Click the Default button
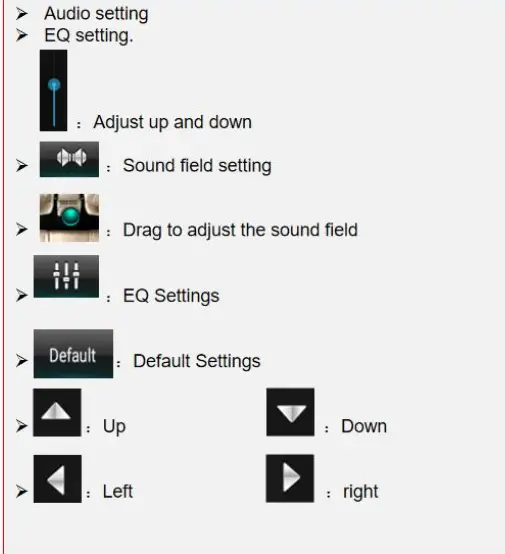 point(73,354)
